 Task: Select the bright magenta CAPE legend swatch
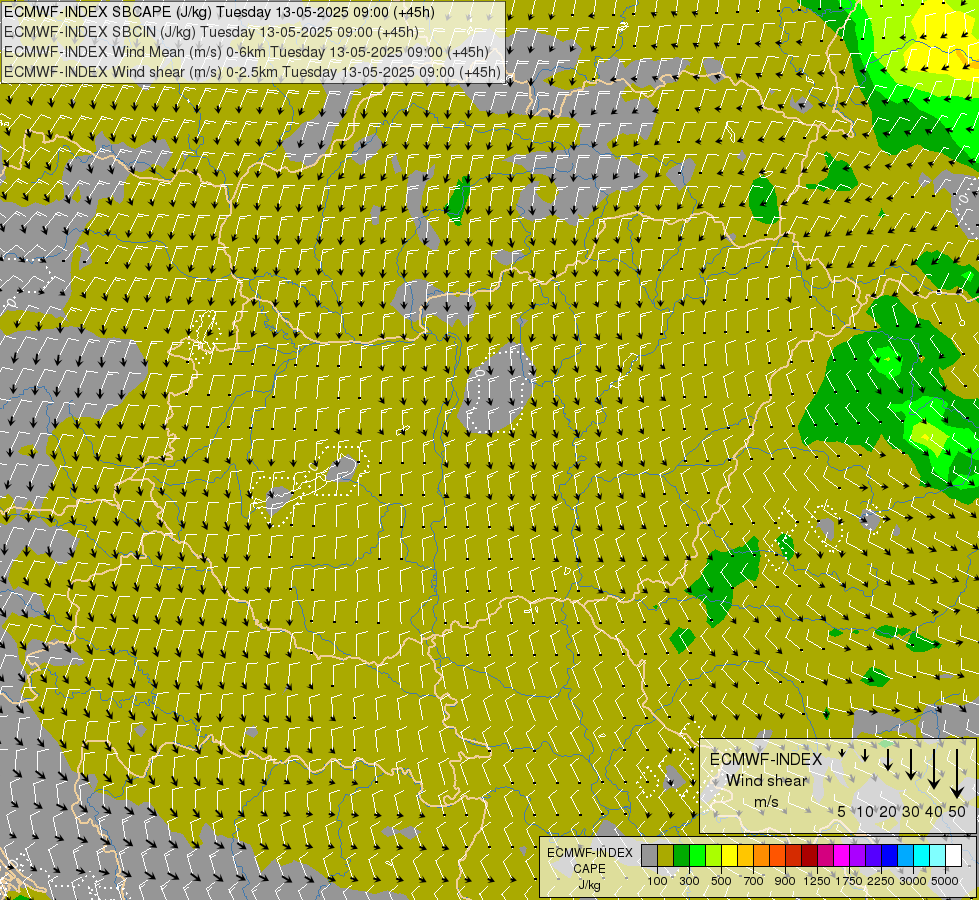point(841,856)
